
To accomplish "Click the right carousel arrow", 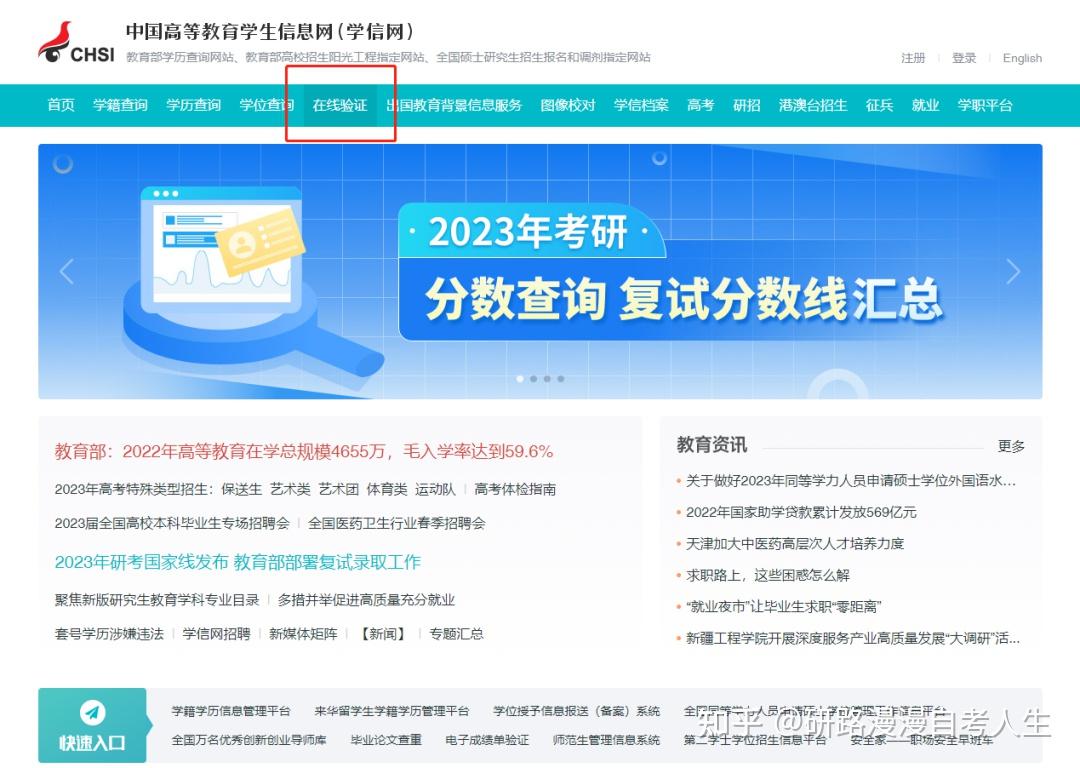I will click(1013, 271).
